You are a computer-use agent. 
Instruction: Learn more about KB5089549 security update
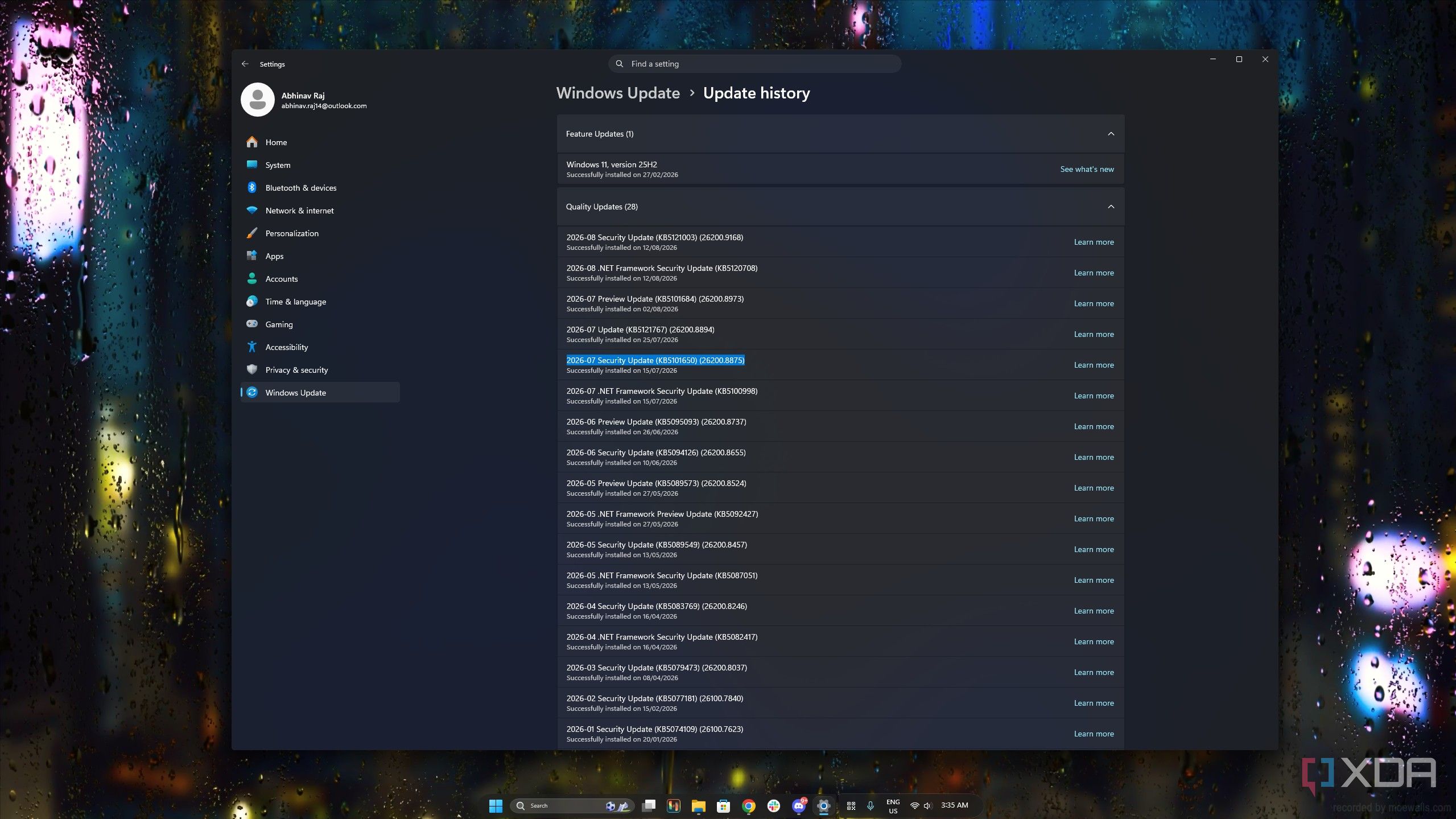1094,549
